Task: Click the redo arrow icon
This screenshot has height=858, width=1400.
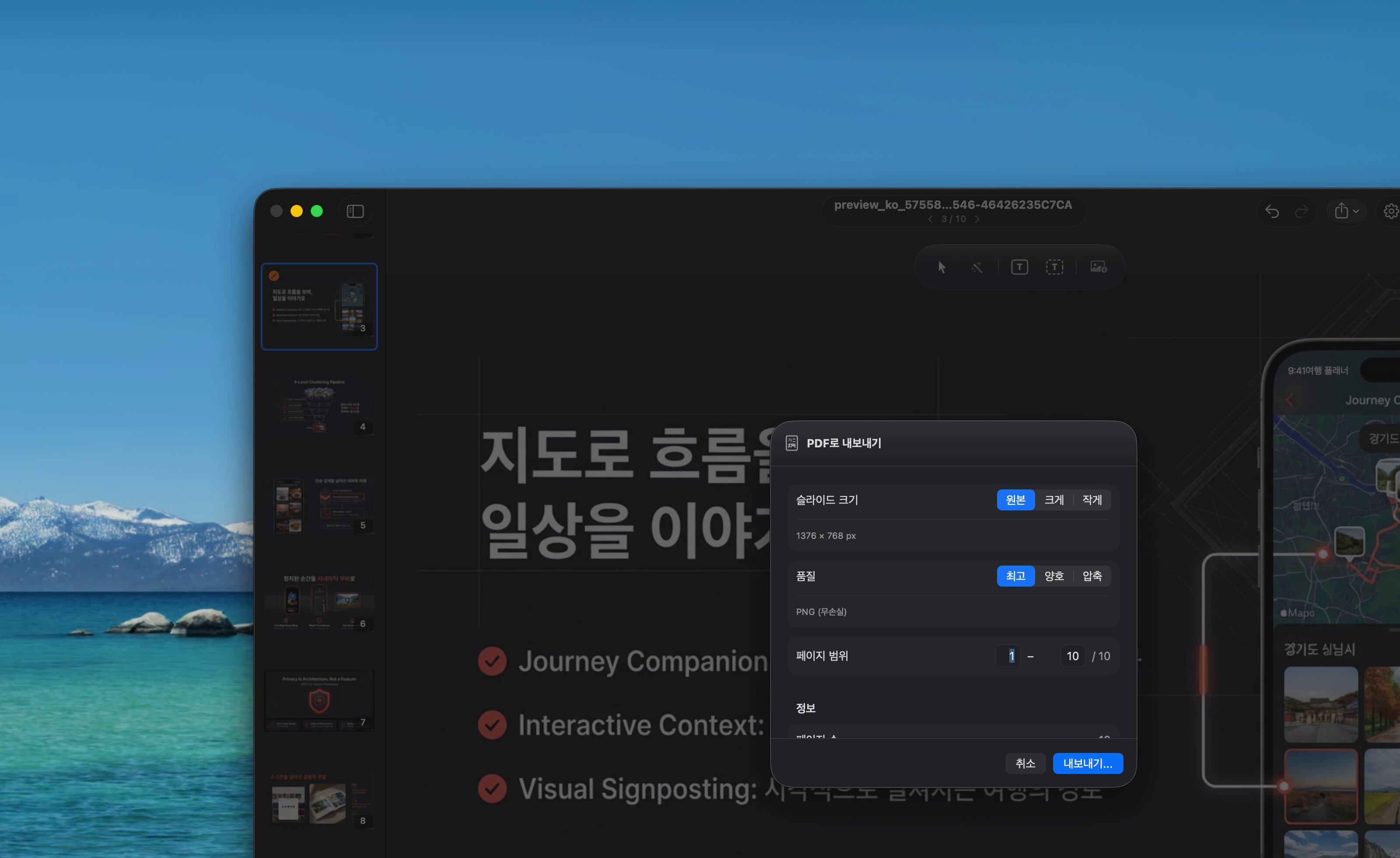Action: pyautogui.click(x=1301, y=211)
